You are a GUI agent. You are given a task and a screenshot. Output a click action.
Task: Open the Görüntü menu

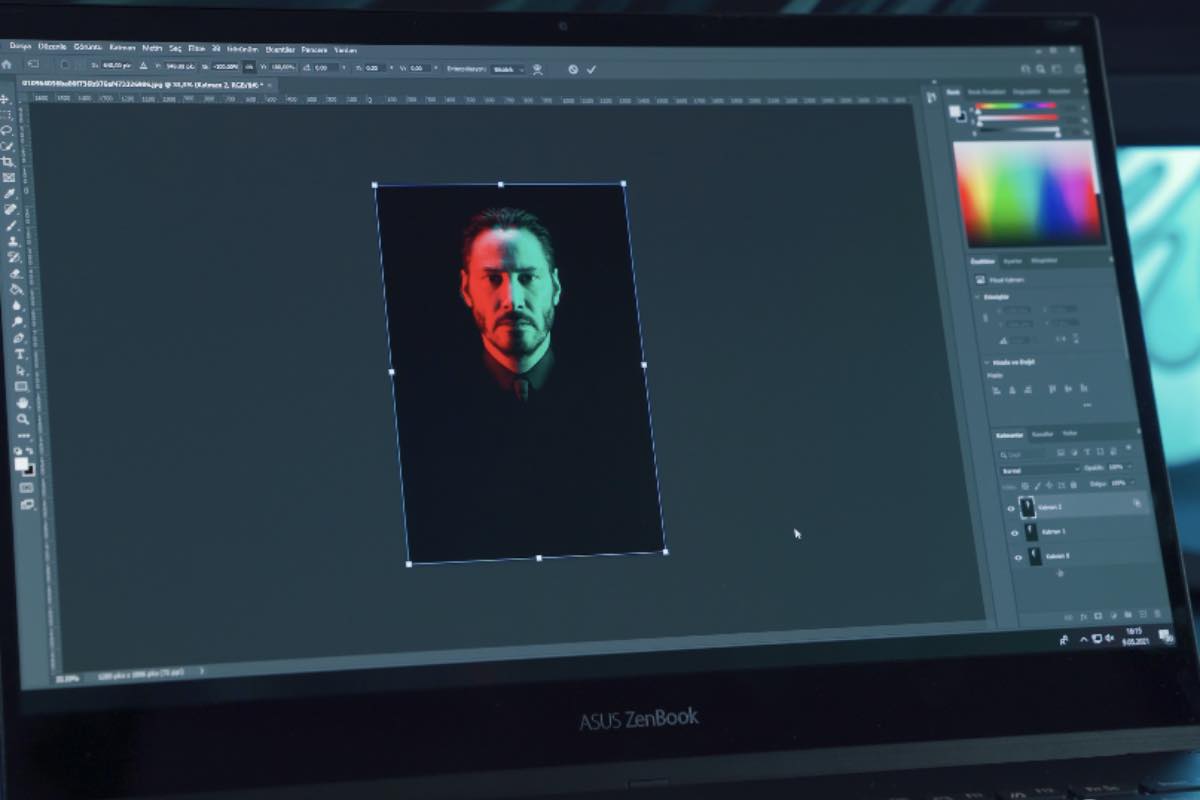[88, 46]
